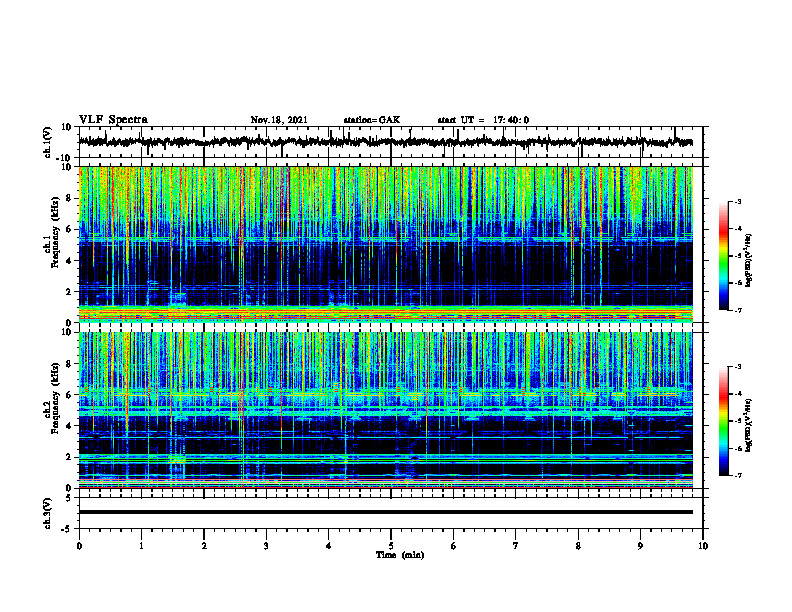Click the time axis tick label "5"
The height and width of the screenshot is (612, 792).
pyautogui.click(x=391, y=546)
